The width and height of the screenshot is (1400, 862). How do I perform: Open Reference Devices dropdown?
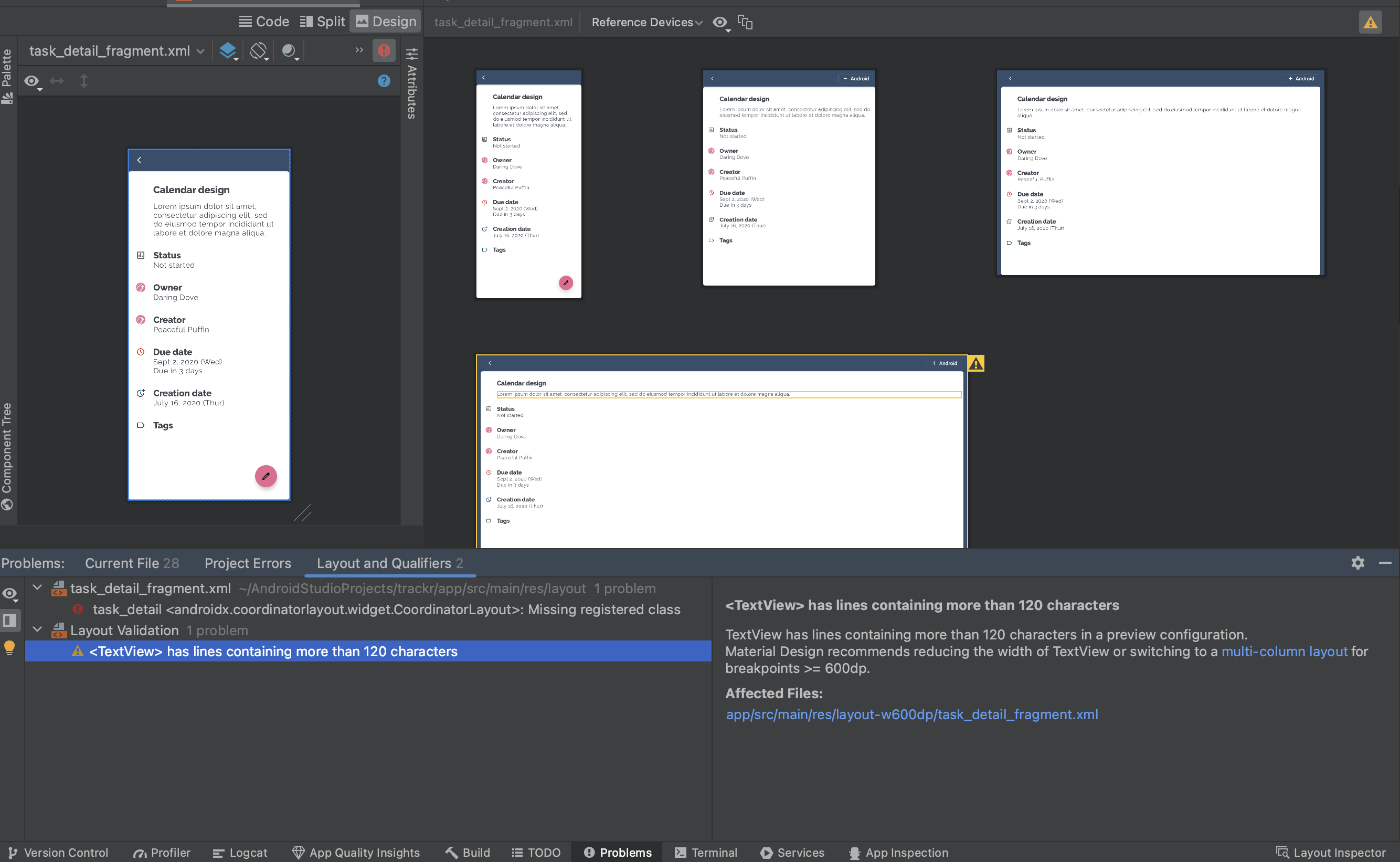pyautogui.click(x=650, y=22)
